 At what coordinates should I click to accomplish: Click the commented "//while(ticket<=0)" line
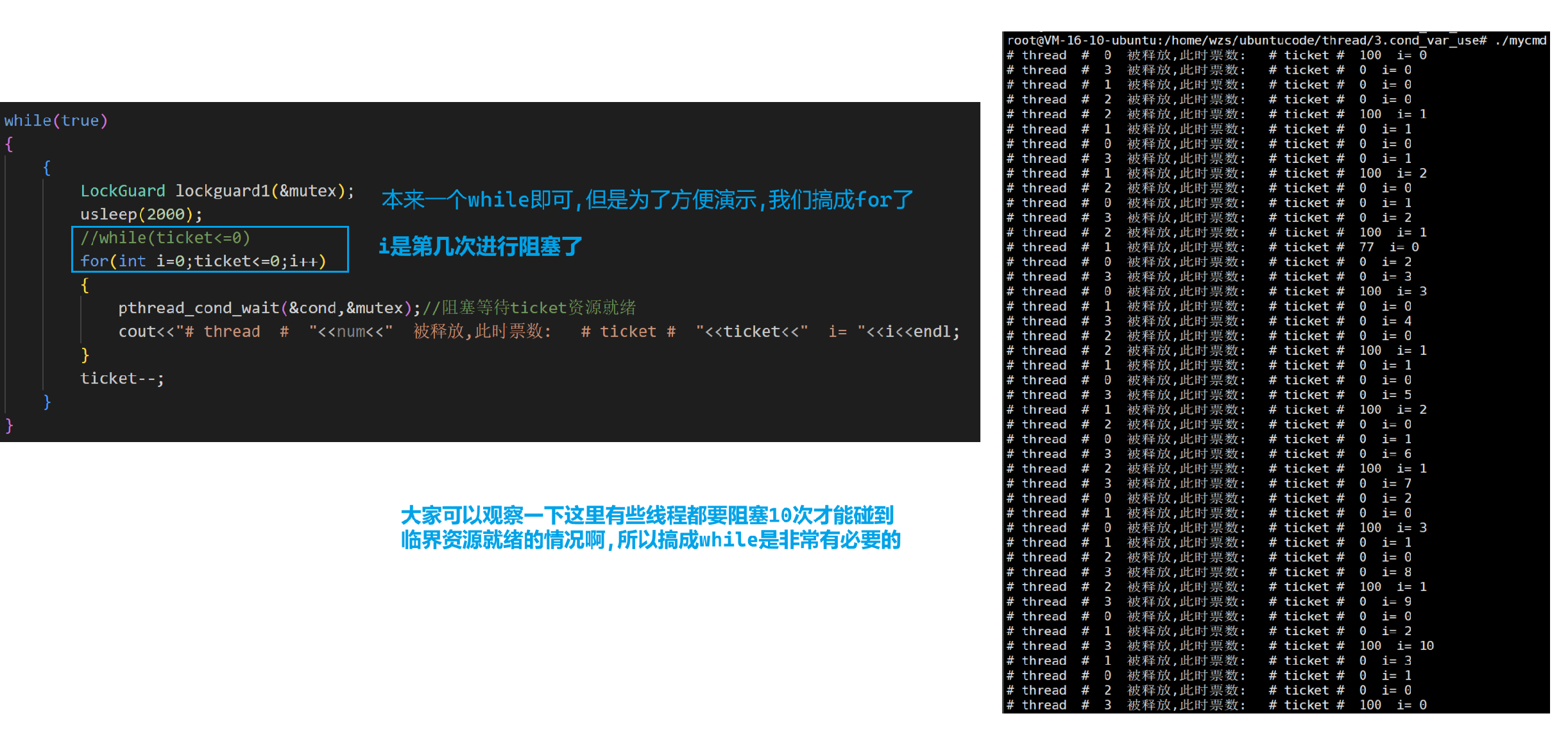[165, 238]
